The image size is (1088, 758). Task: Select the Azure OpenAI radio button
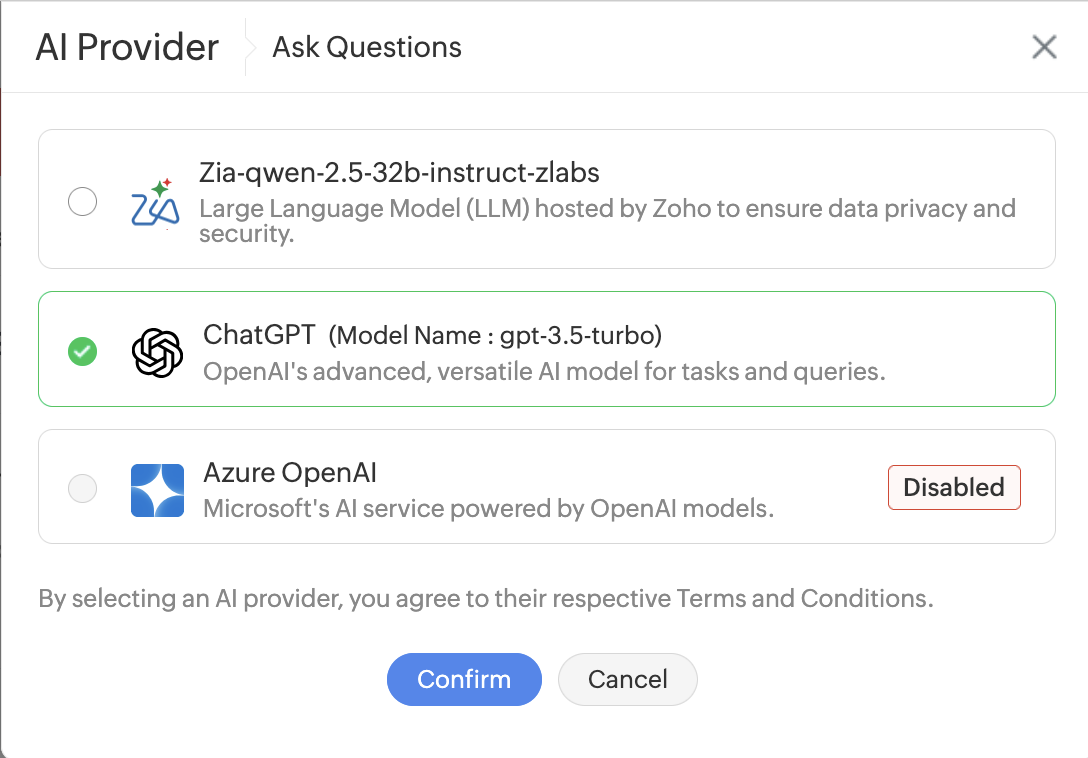[83, 488]
